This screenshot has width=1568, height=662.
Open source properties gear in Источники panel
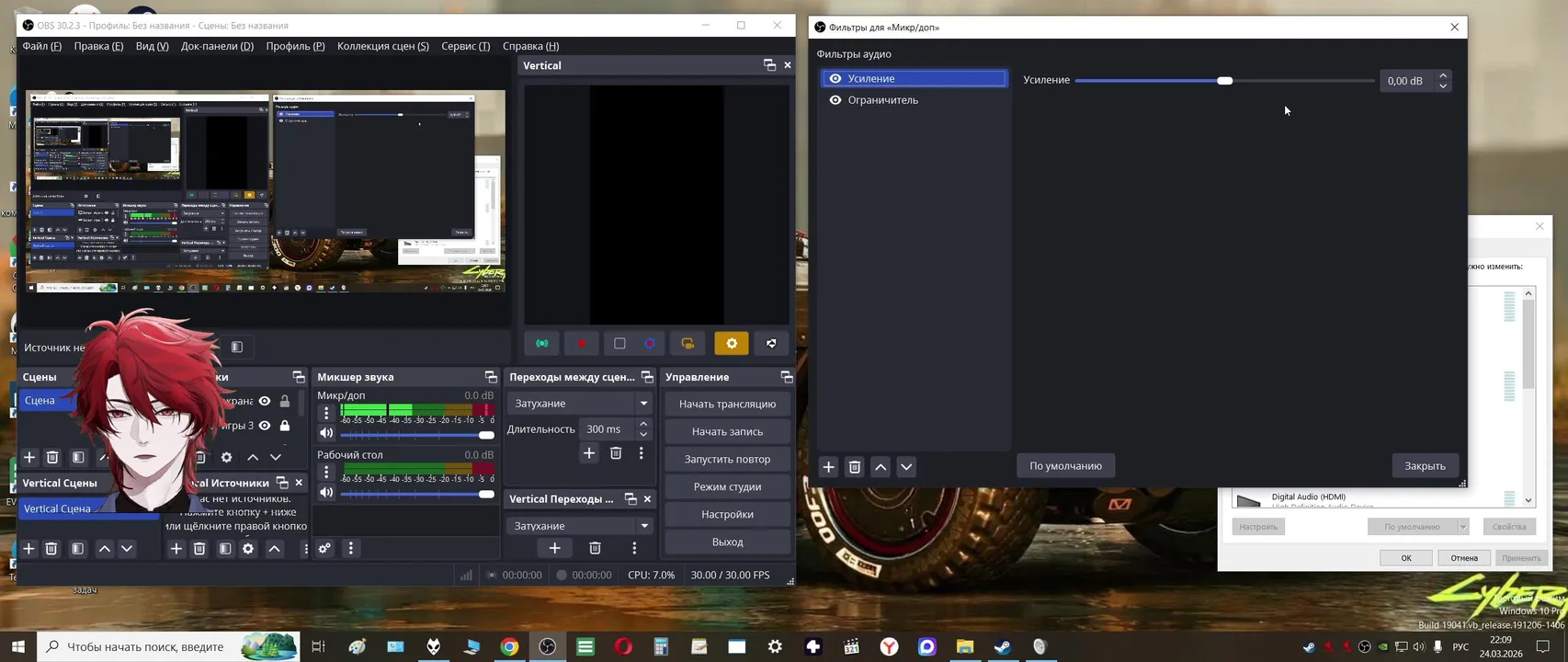[226, 457]
